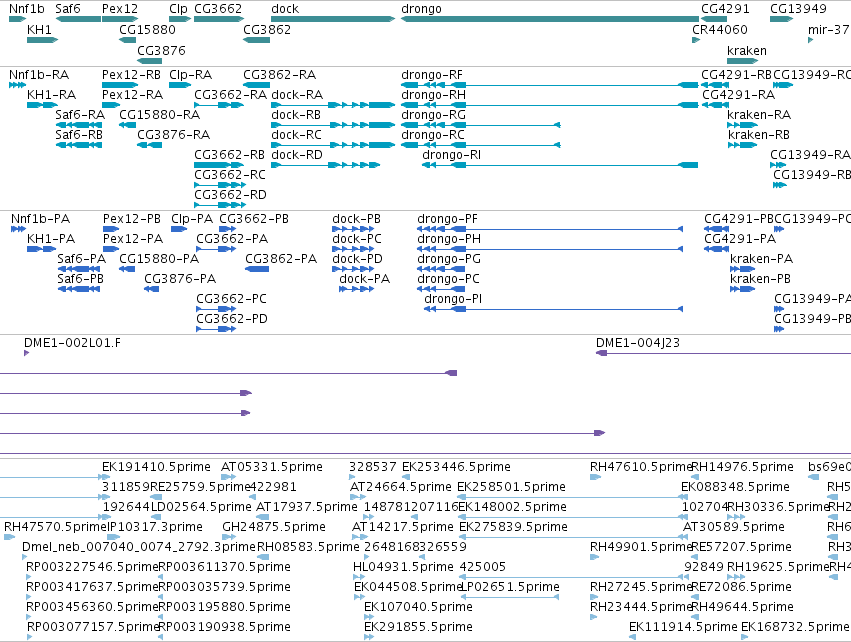Click the dock-RB transcript label
The image size is (851, 642).
296,115
